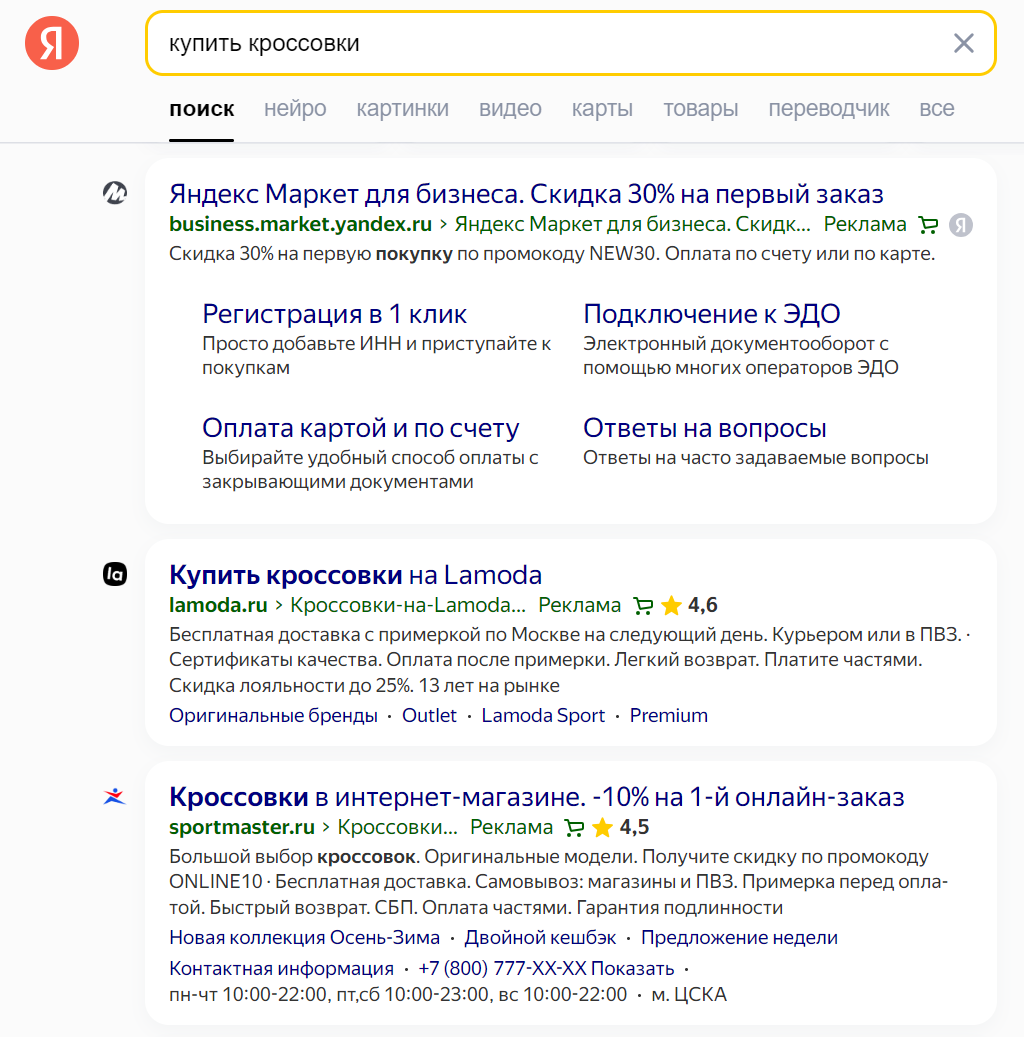Screen dimensions: 1024x1037
Task: Switch to the товары tab
Action: click(700, 109)
